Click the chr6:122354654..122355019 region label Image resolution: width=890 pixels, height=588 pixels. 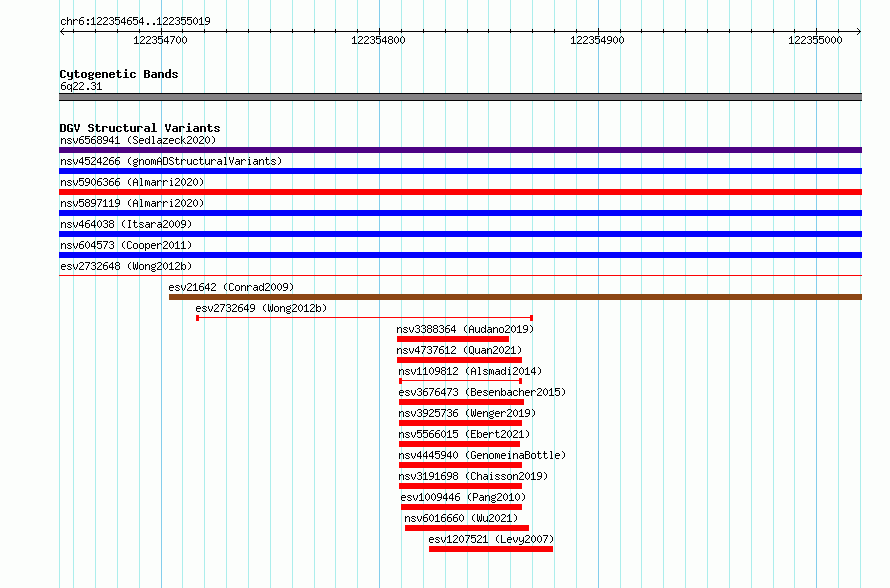coord(135,21)
